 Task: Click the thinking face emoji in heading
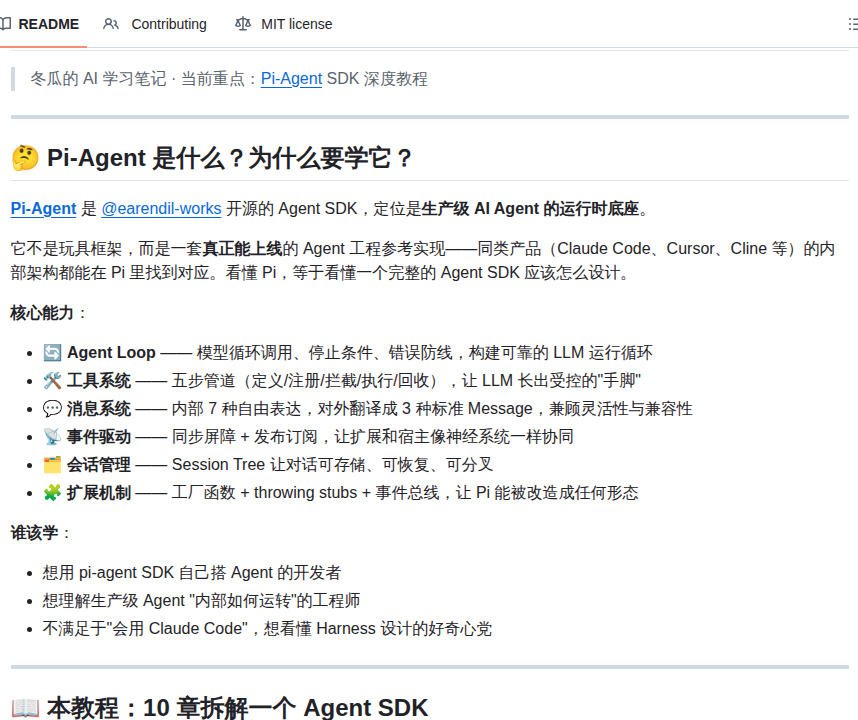(x=25, y=158)
